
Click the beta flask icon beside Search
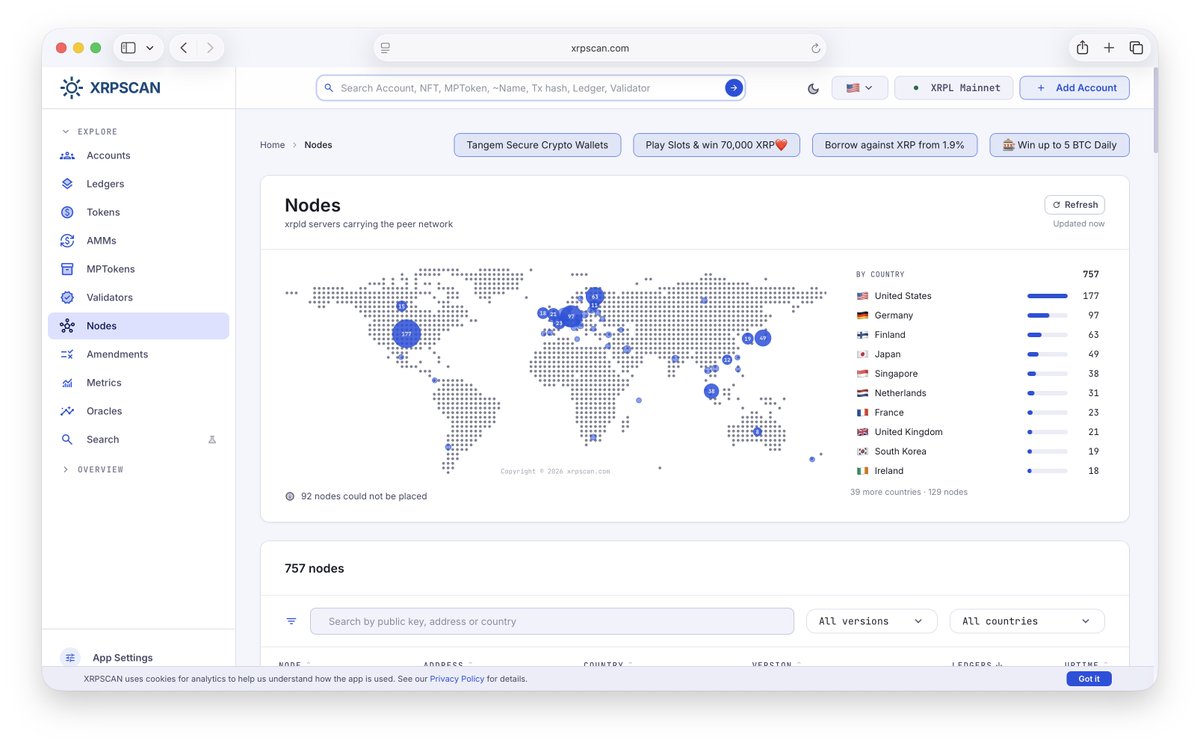[x=212, y=440]
